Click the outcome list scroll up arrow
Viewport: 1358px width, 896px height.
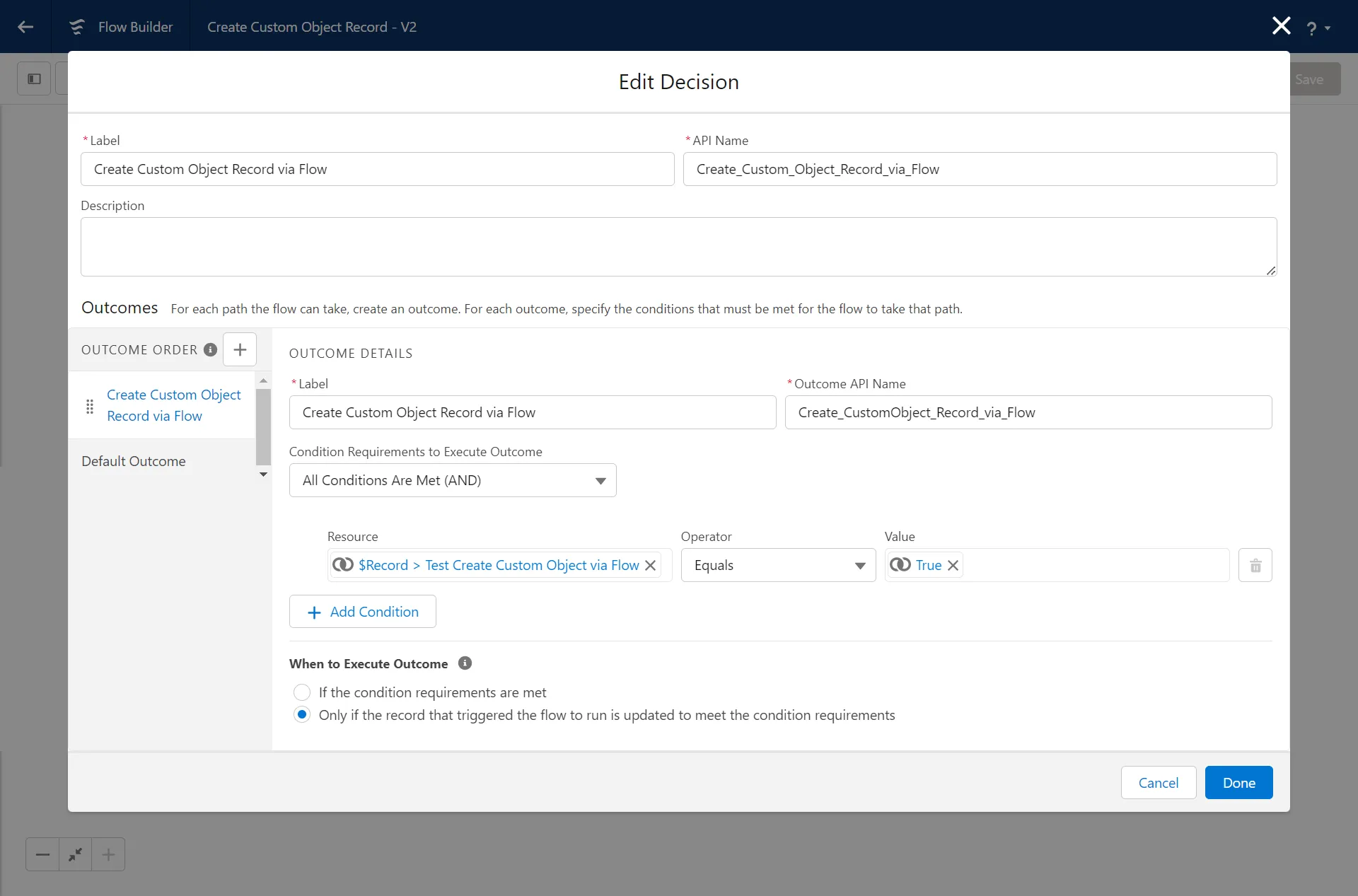(263, 380)
